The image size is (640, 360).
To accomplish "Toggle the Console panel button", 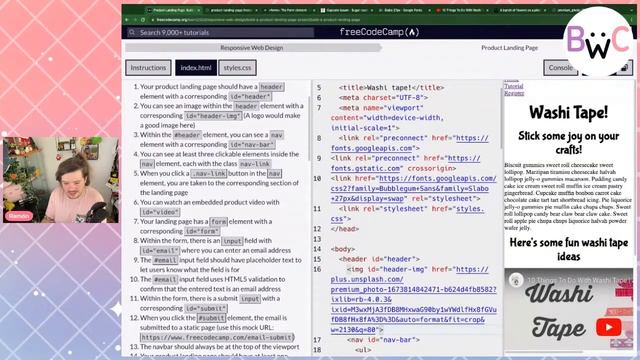I will click(x=560, y=68).
